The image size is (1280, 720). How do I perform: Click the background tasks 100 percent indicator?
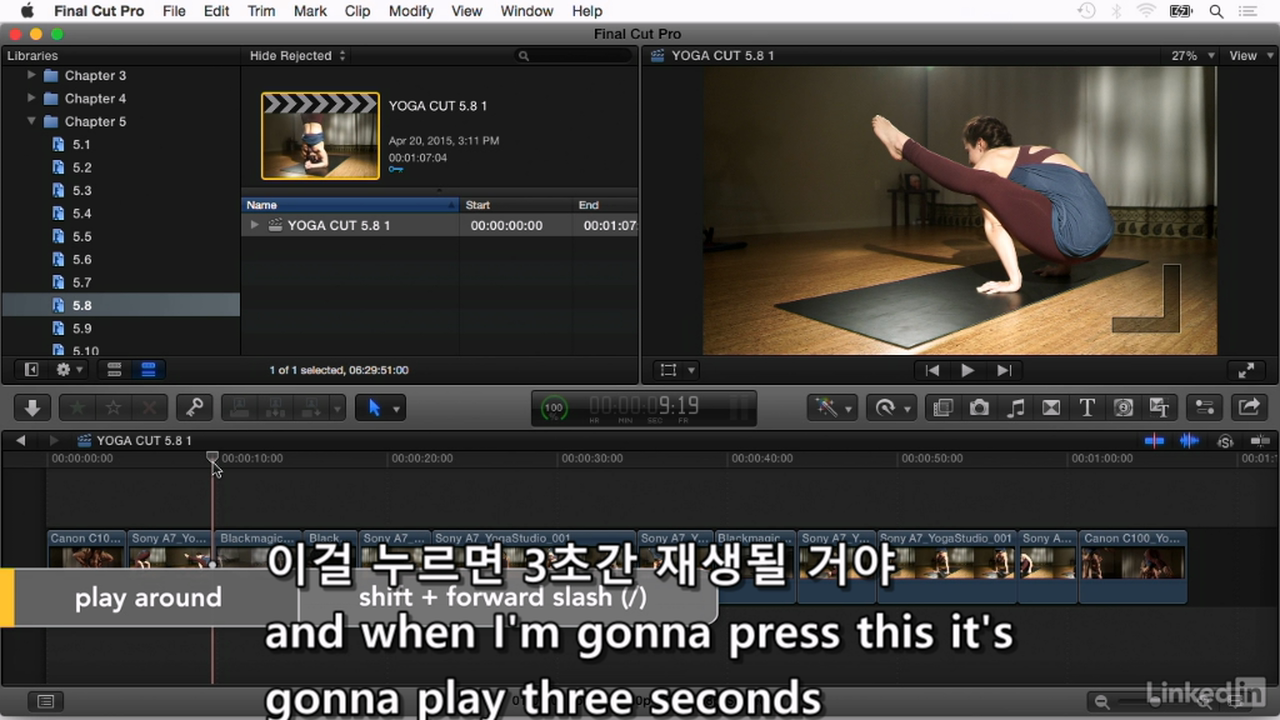553,408
